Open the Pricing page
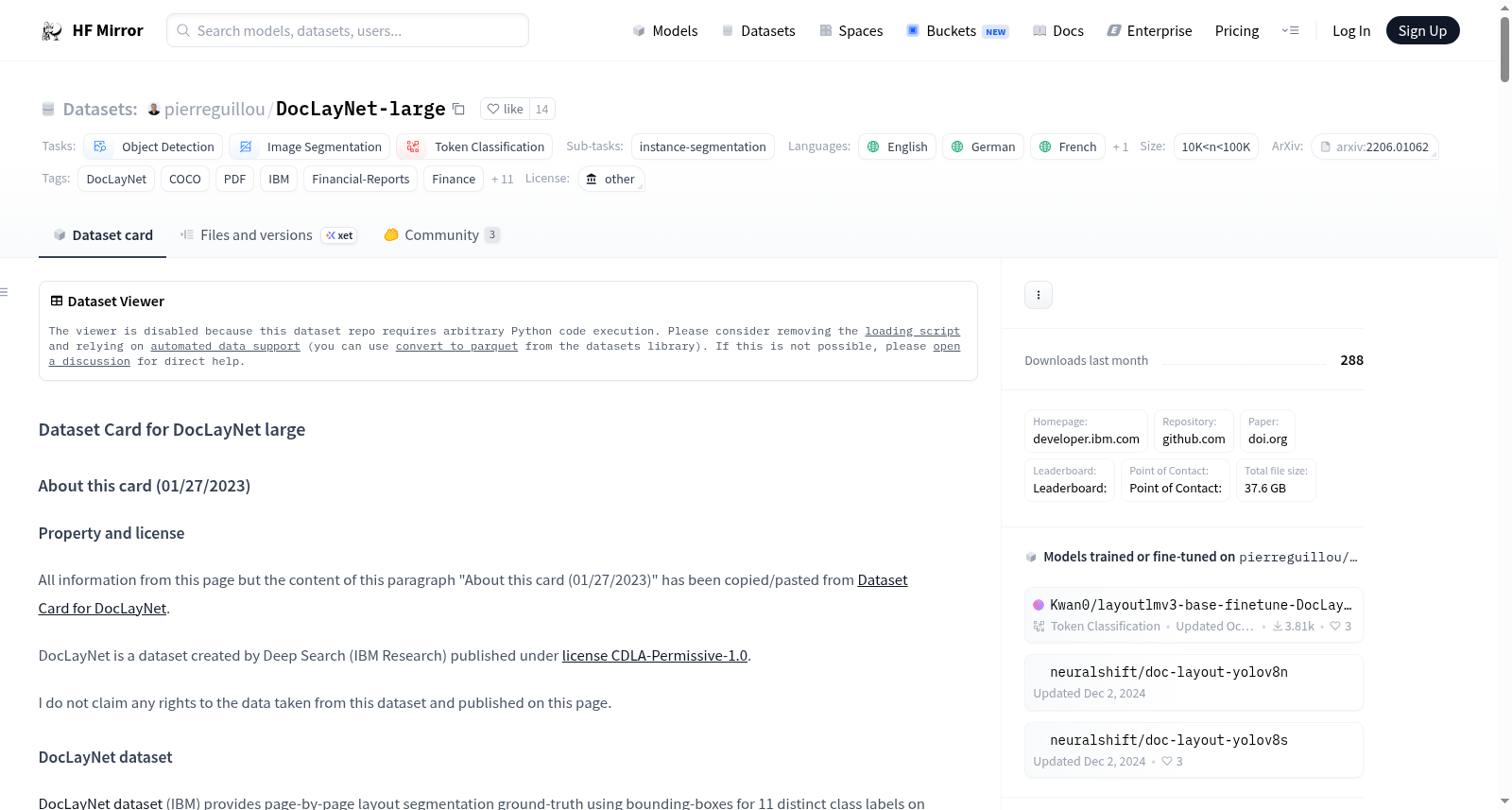 coord(1237,31)
